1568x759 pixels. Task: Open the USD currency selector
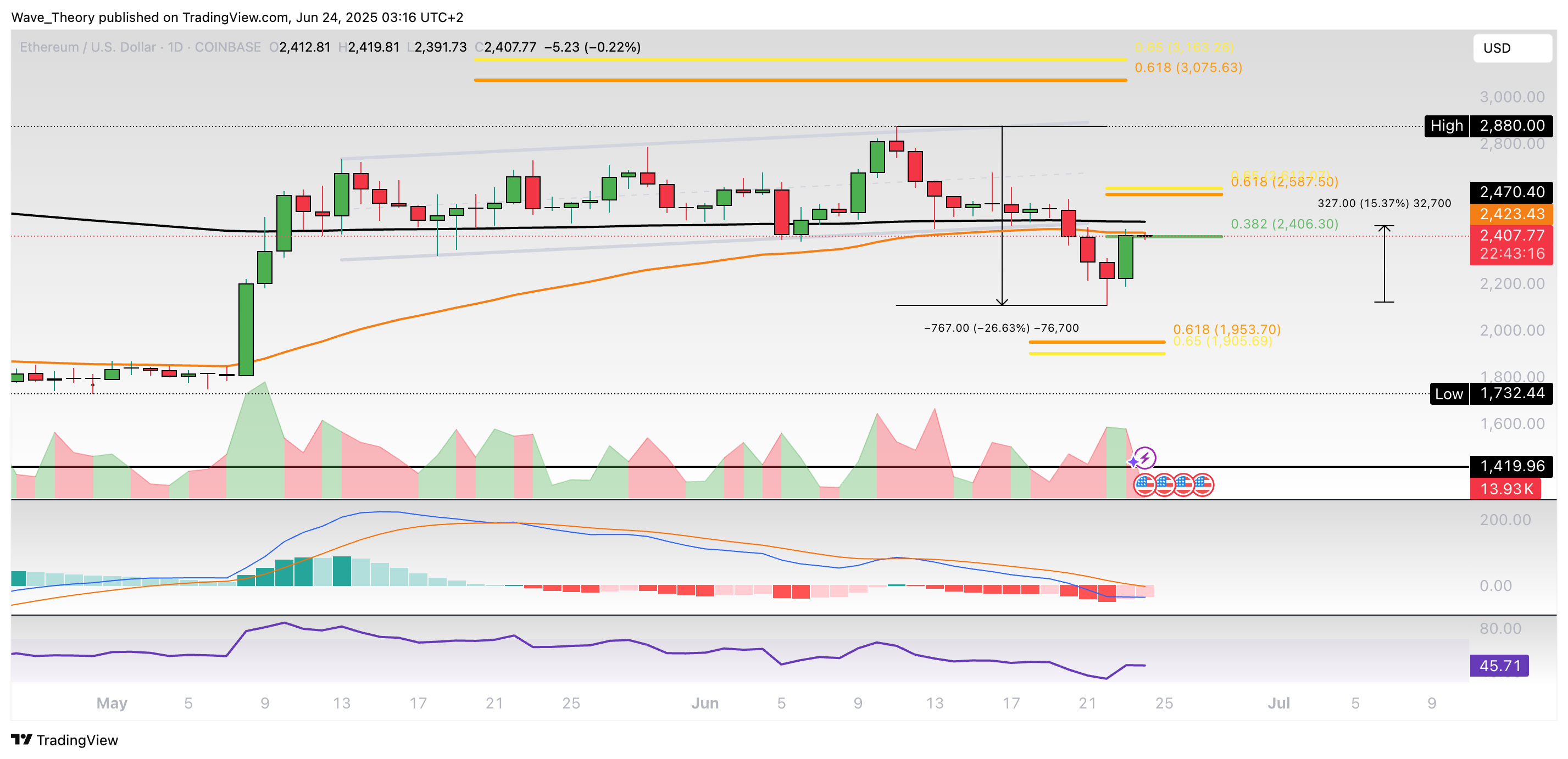[x=1511, y=48]
